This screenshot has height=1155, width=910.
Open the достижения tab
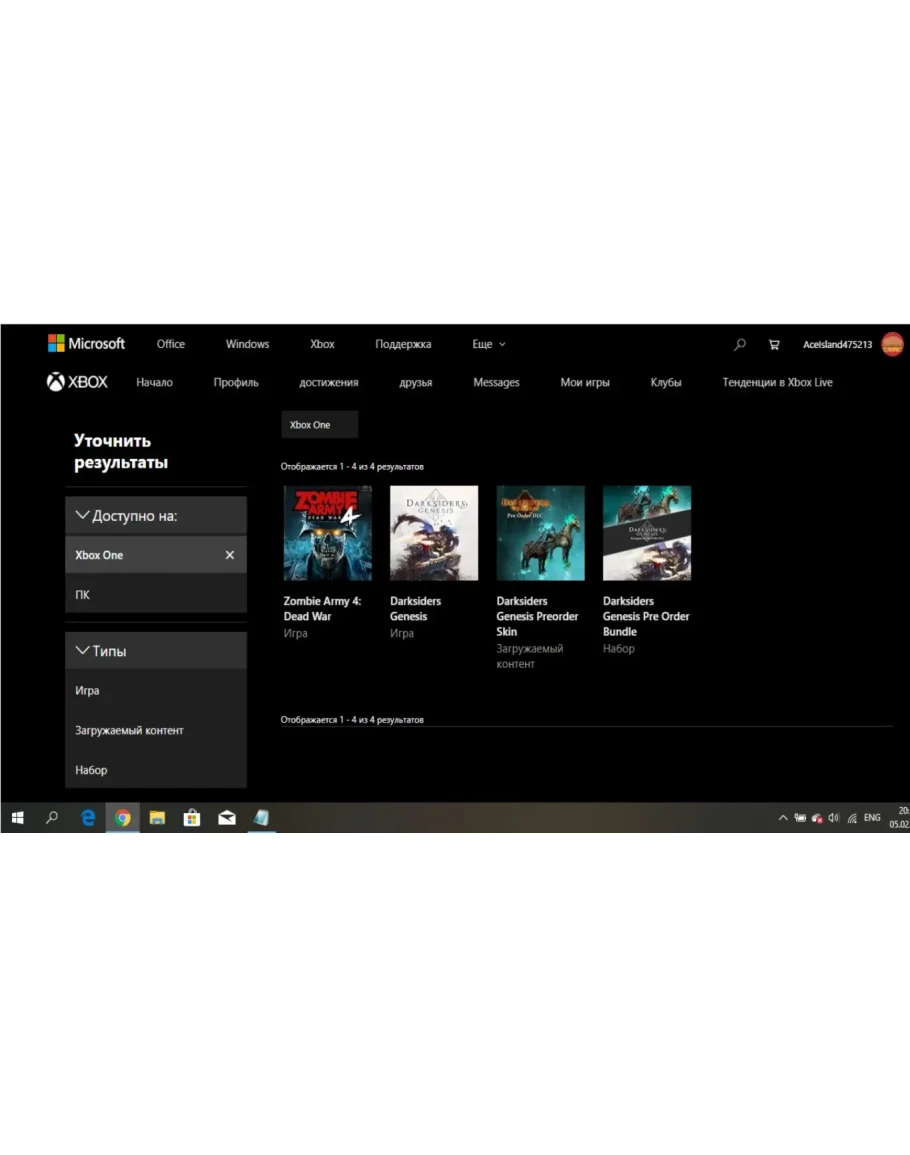pos(328,383)
